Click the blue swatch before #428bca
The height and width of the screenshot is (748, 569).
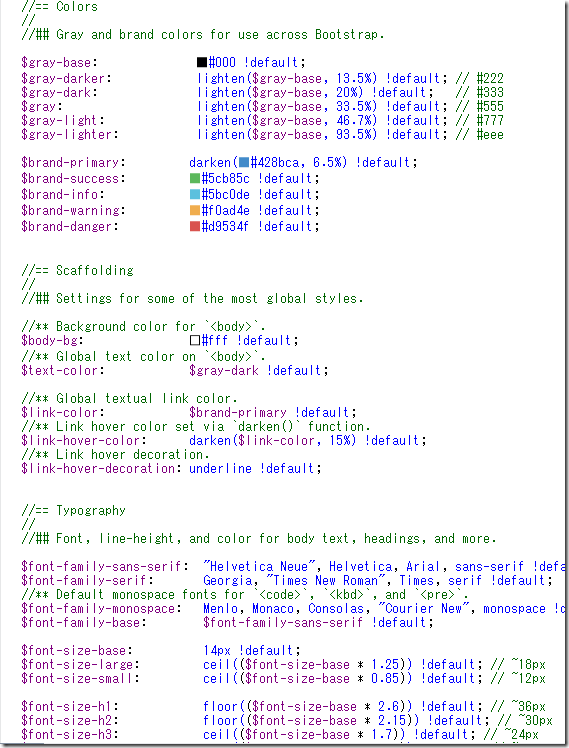(x=244, y=162)
